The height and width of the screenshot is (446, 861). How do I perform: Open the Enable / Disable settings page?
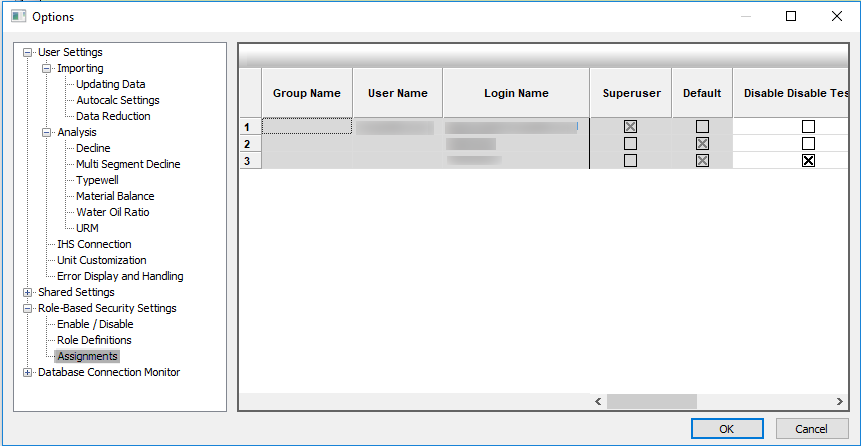tap(95, 324)
